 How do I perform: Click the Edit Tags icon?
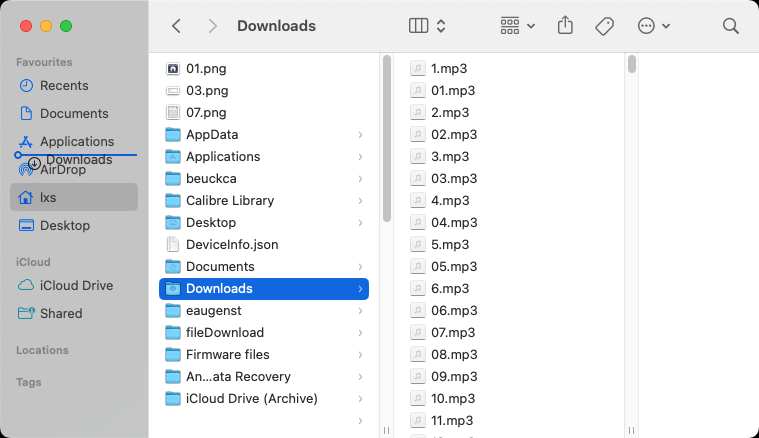[604, 26]
